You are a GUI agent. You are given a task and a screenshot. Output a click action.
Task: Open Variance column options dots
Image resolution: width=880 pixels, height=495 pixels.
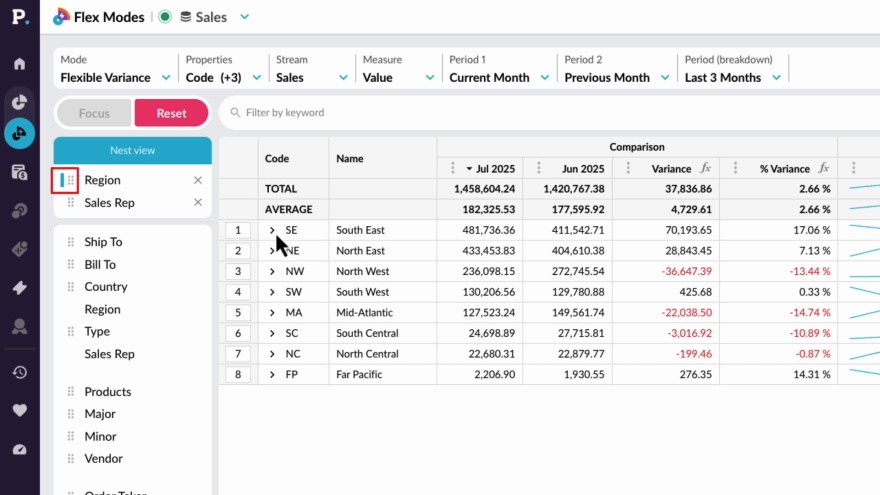pyautogui.click(x=628, y=168)
